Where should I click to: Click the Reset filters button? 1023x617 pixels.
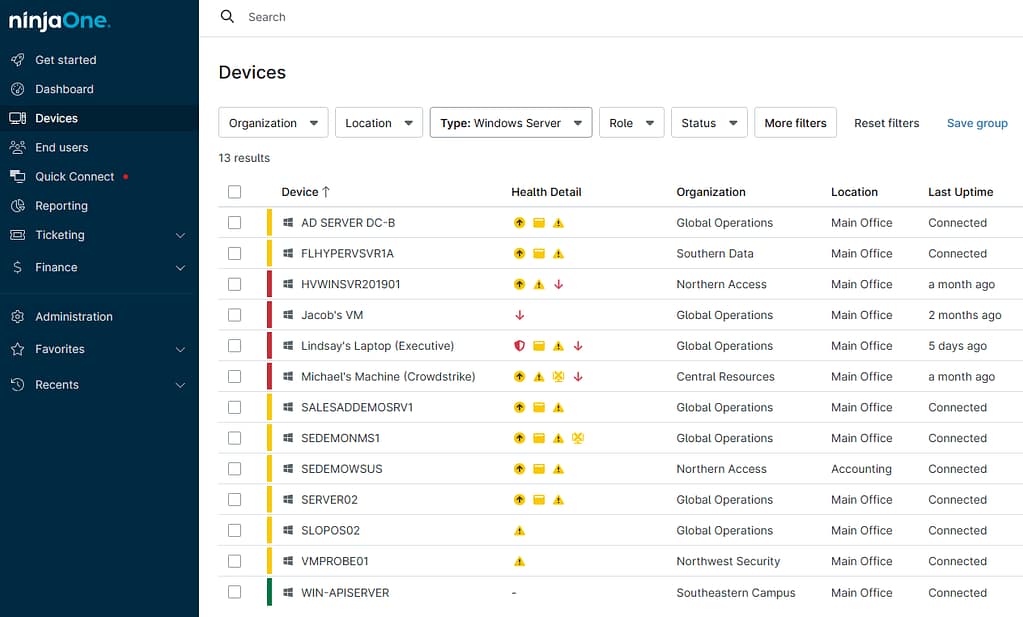[886, 122]
